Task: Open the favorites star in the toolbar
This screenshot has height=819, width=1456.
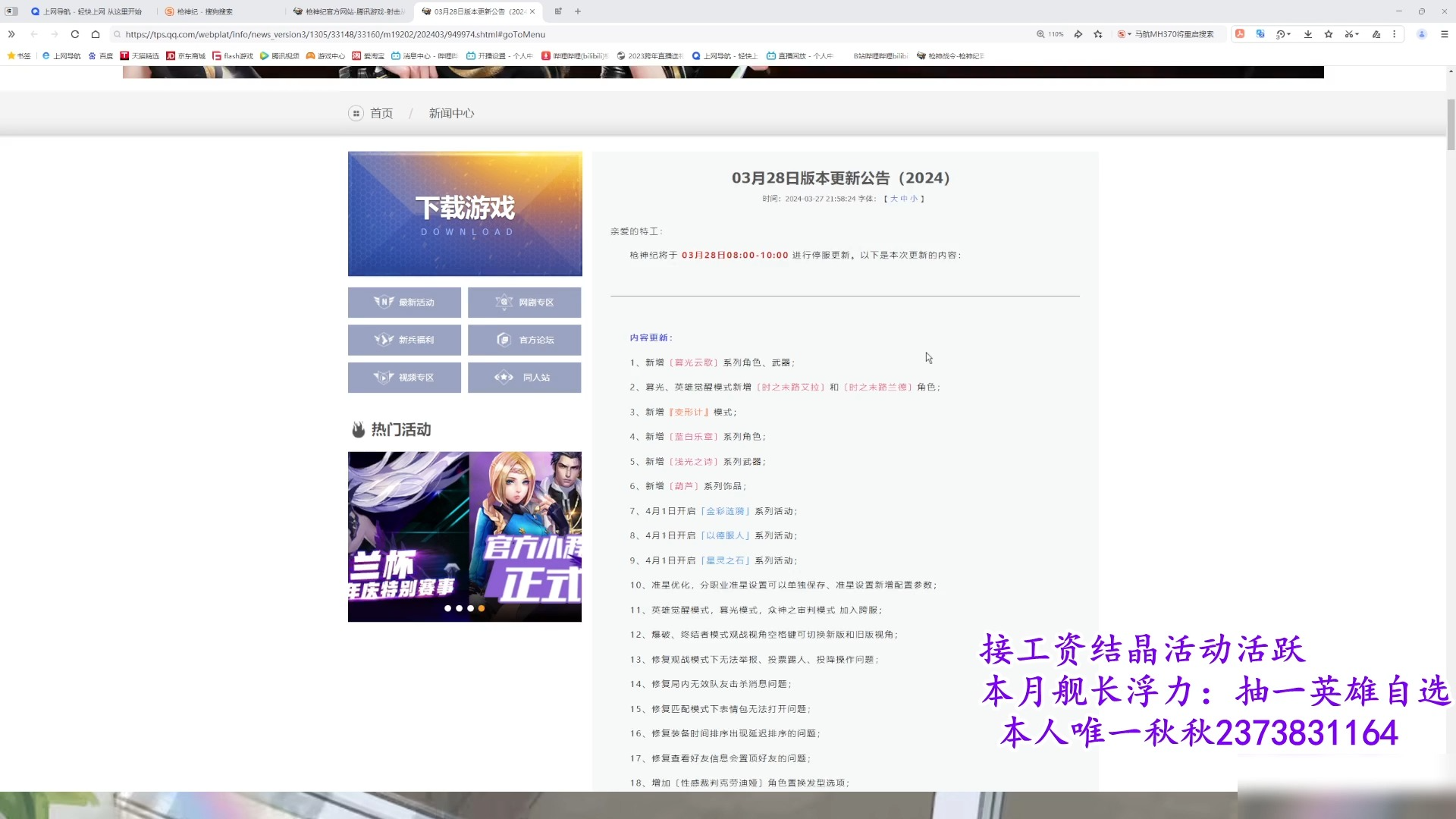Action: (1329, 34)
